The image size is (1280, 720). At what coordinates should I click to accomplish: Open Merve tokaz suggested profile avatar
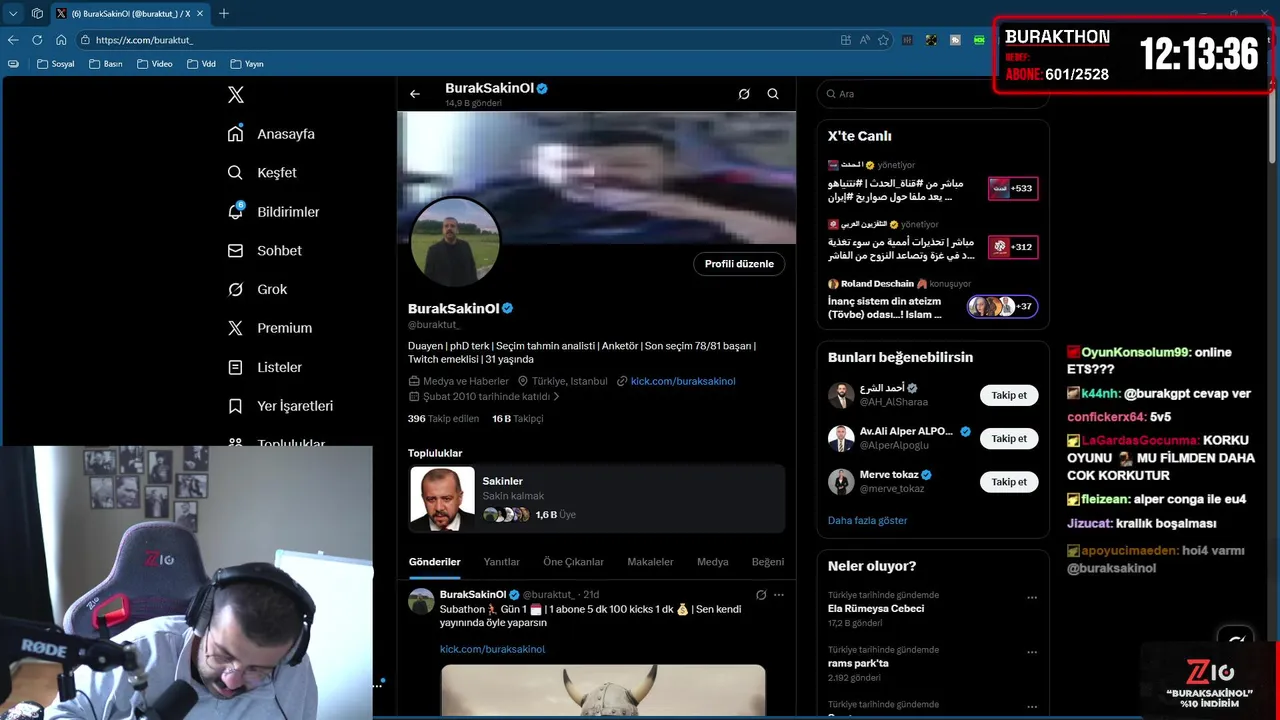coord(841,482)
